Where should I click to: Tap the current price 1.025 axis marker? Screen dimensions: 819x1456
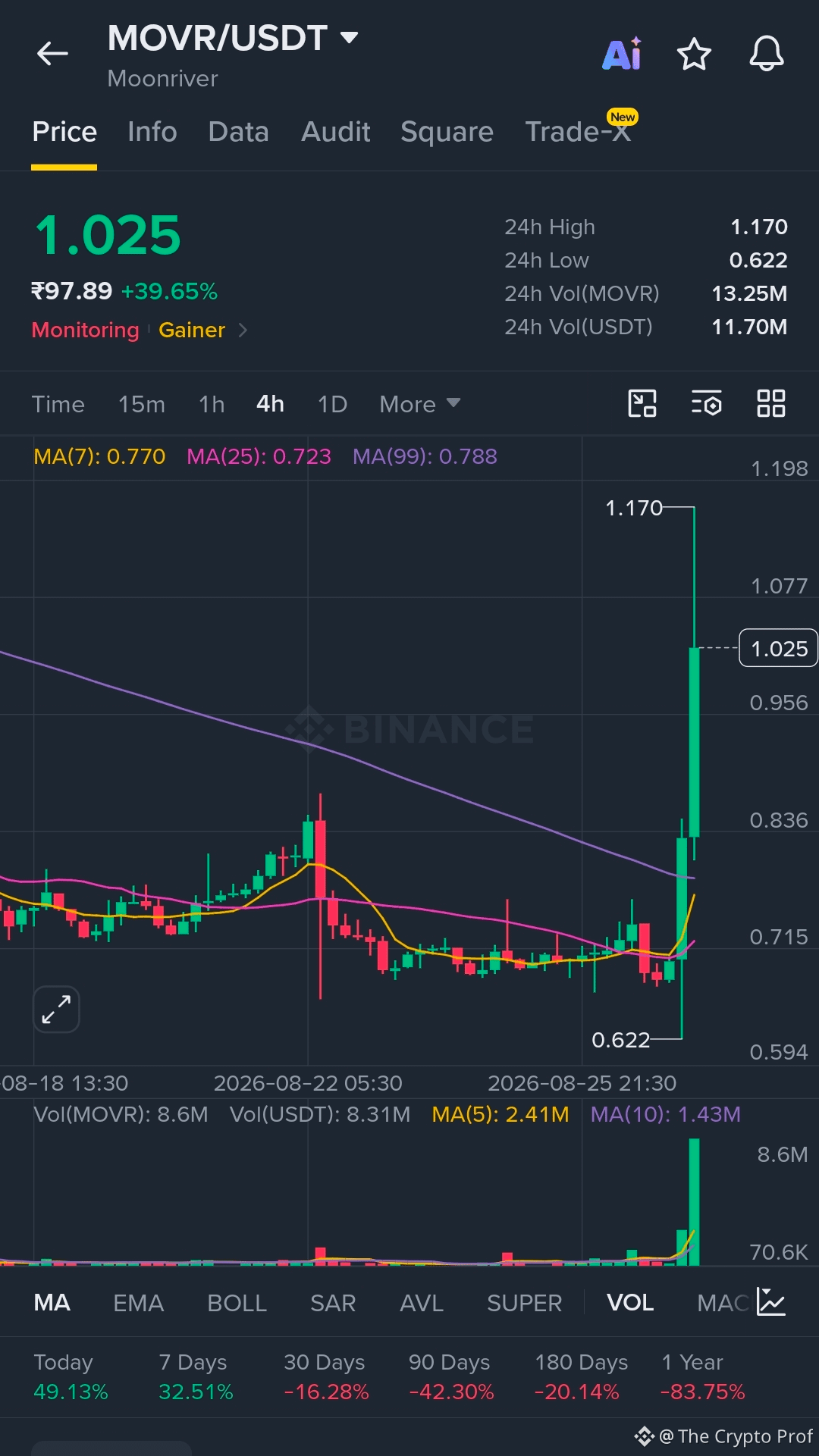click(x=778, y=648)
